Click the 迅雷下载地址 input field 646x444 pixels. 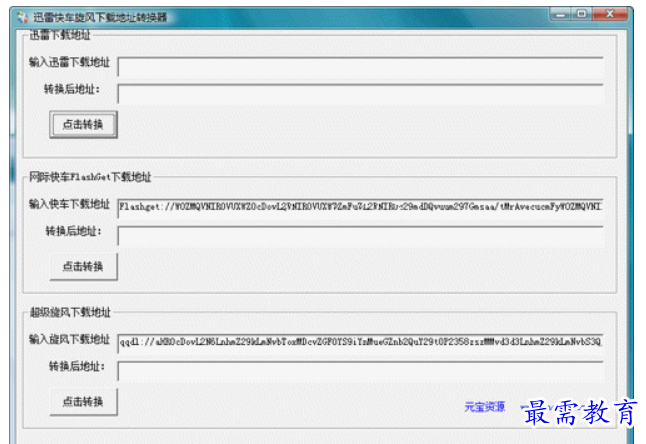click(x=360, y=67)
